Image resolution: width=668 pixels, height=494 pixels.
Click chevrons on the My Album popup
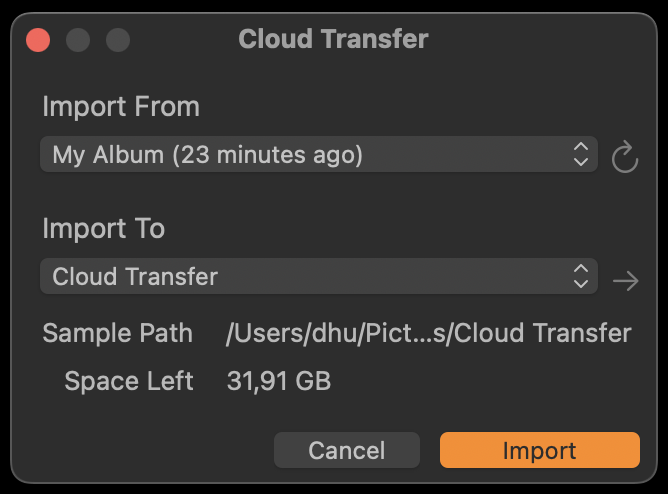(x=581, y=154)
